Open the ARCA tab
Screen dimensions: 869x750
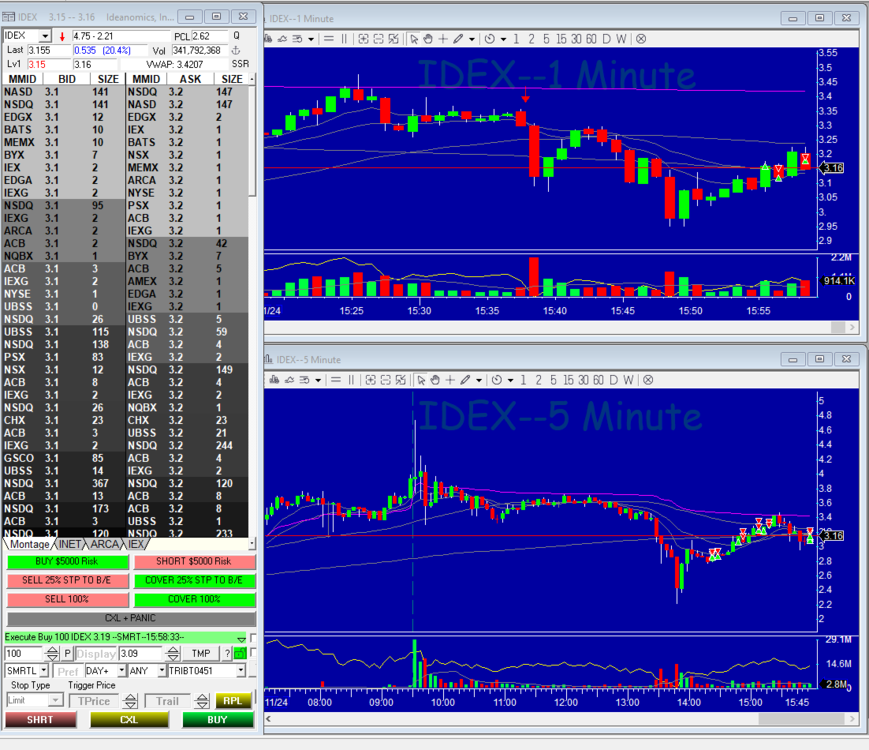tap(105, 544)
